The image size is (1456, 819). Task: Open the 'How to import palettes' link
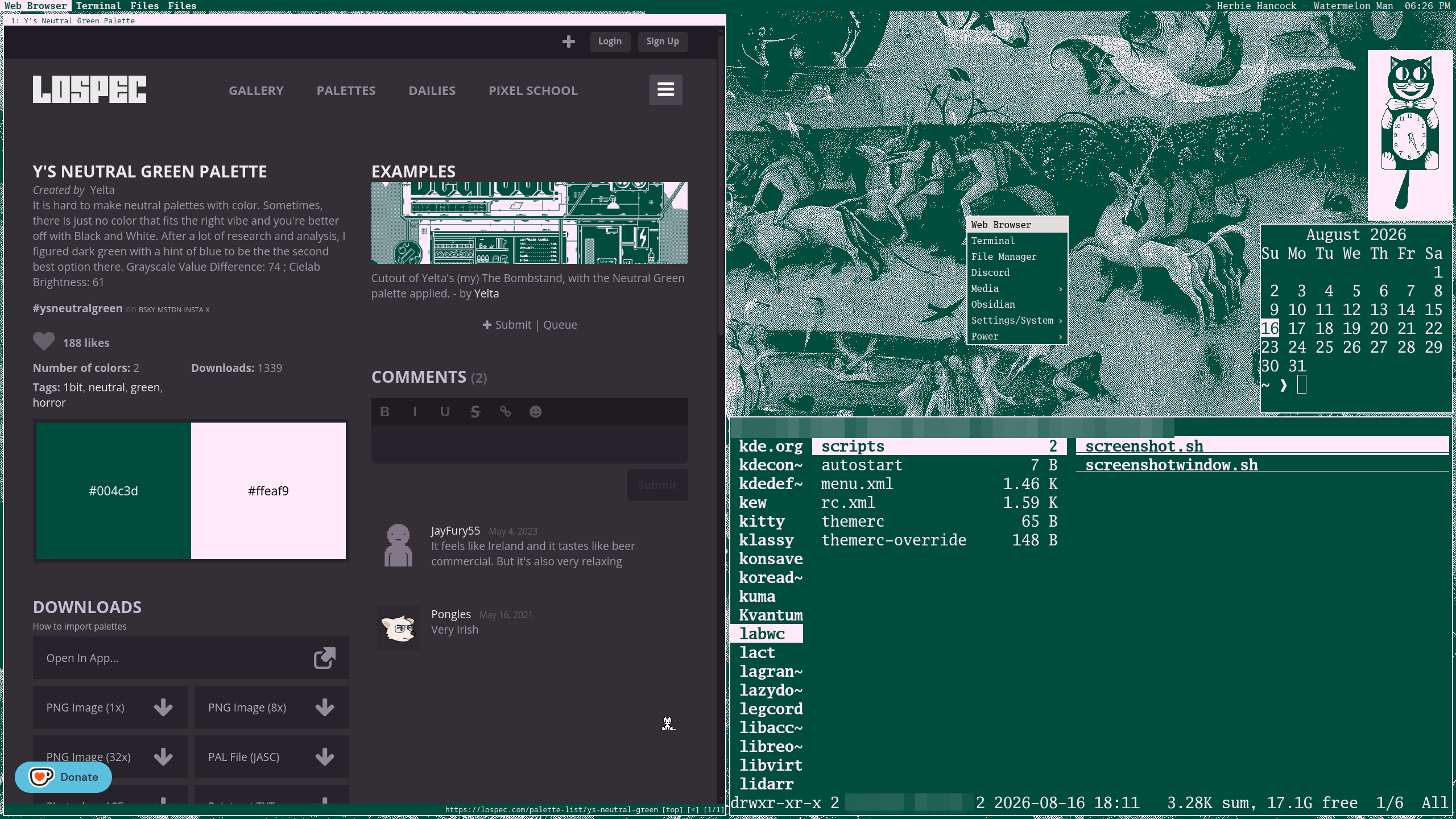point(80,626)
